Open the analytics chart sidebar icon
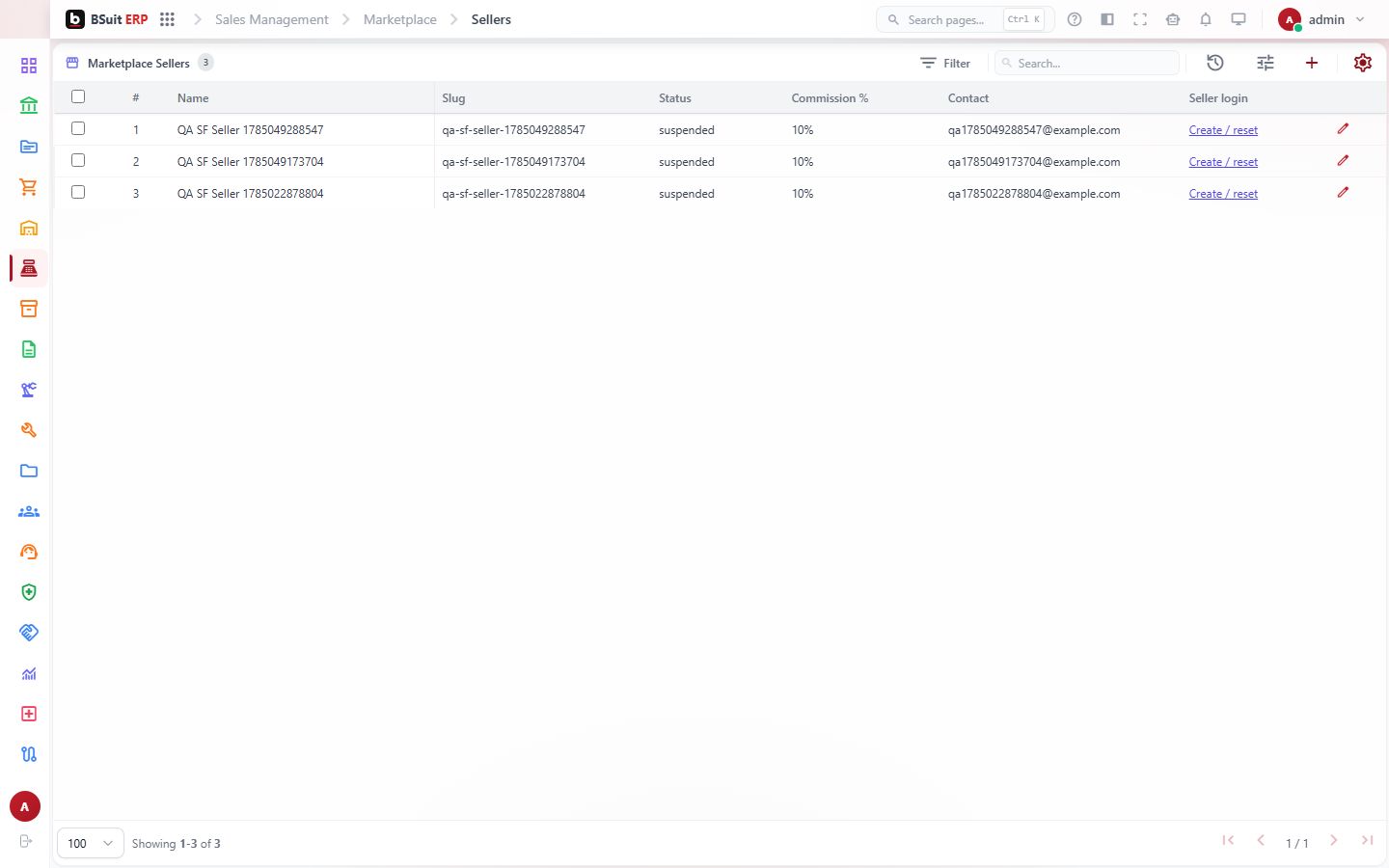The height and width of the screenshot is (868, 1389). 29,673
